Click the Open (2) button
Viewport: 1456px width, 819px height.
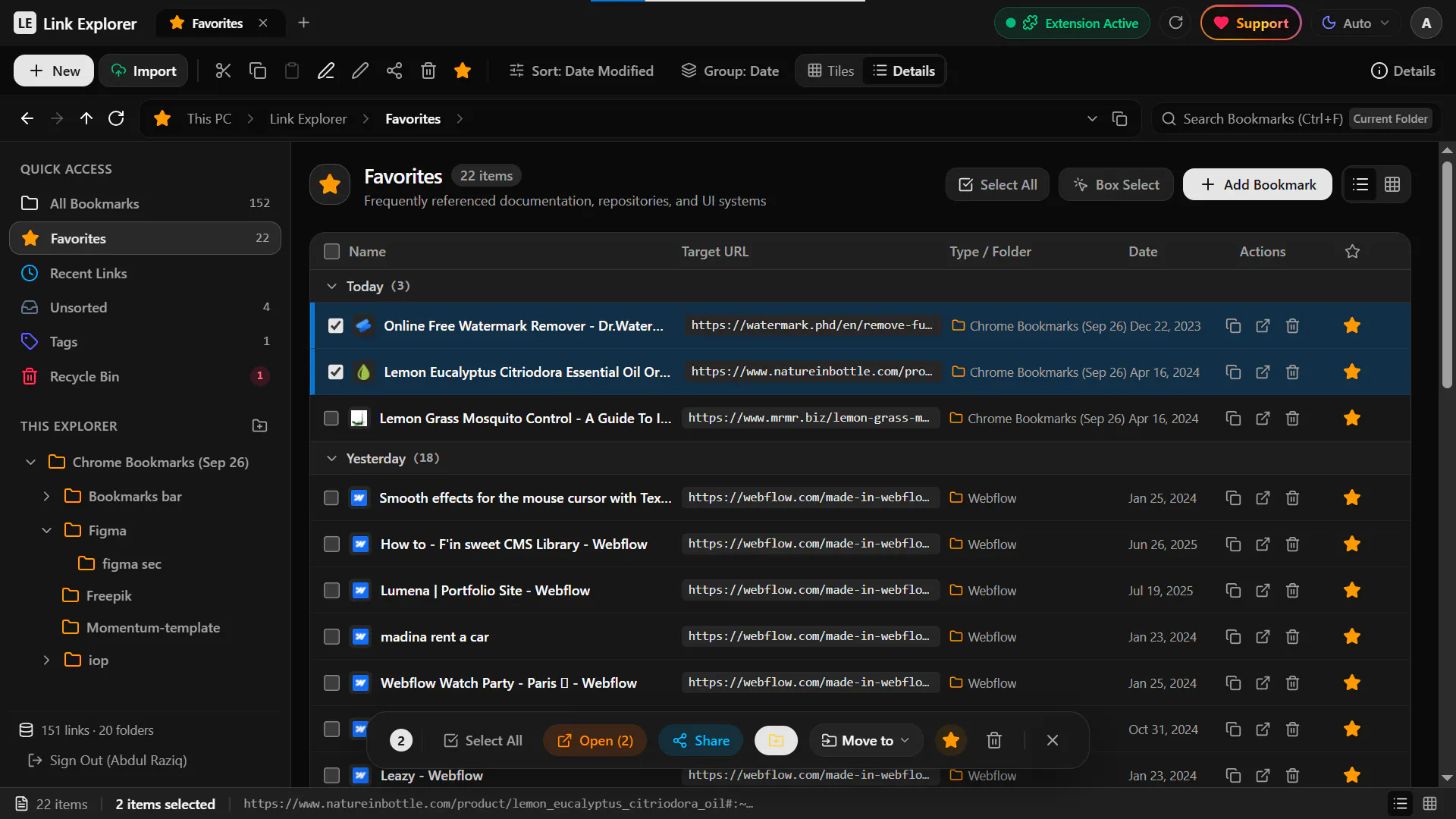(x=595, y=740)
